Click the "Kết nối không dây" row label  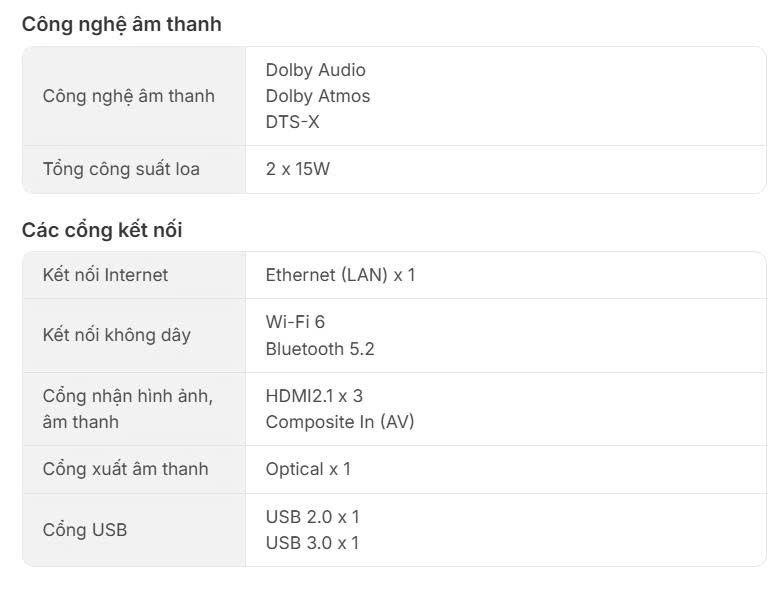point(116,335)
